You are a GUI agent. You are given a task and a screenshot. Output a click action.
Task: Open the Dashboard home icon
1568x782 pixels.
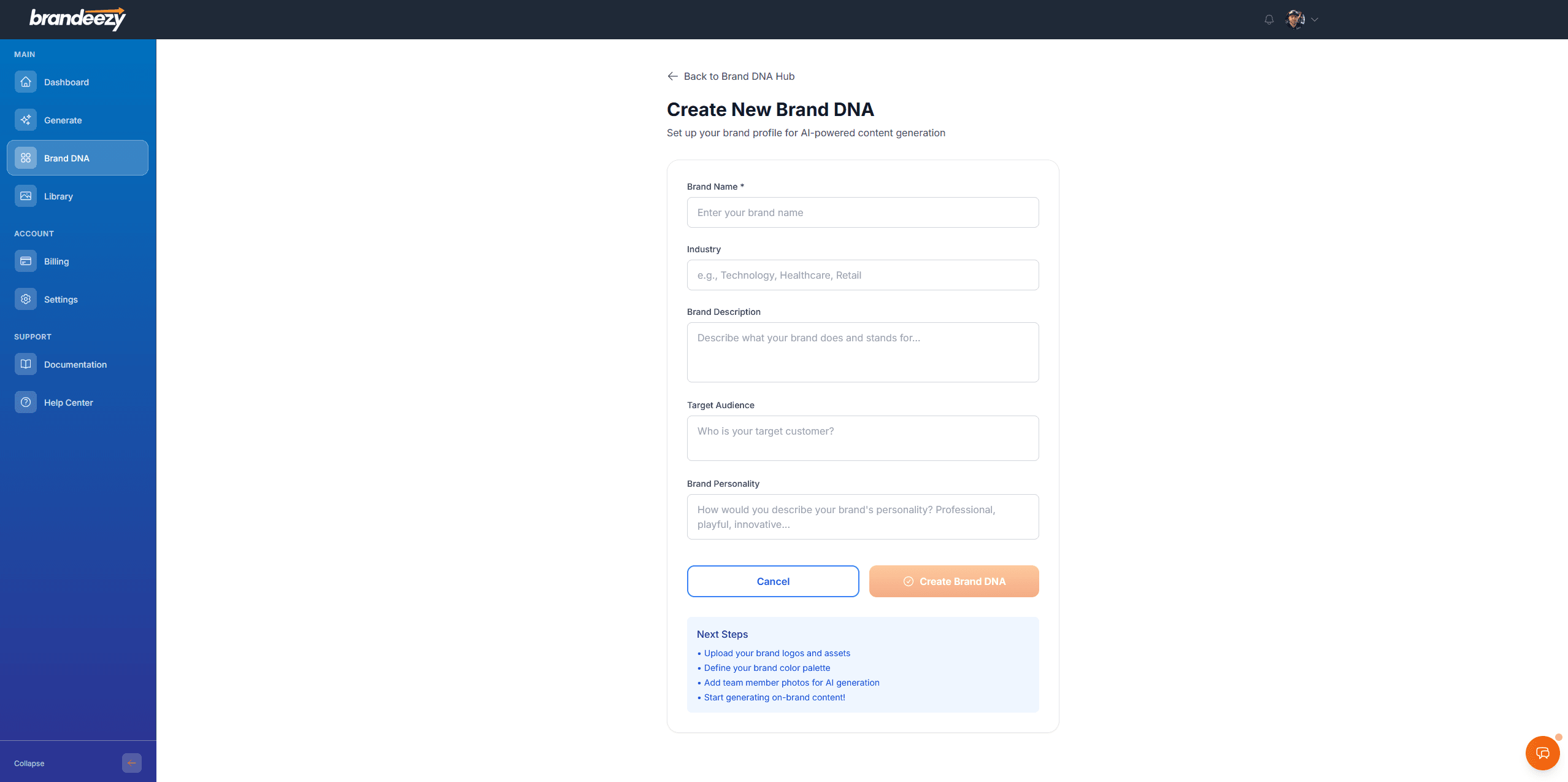(25, 82)
